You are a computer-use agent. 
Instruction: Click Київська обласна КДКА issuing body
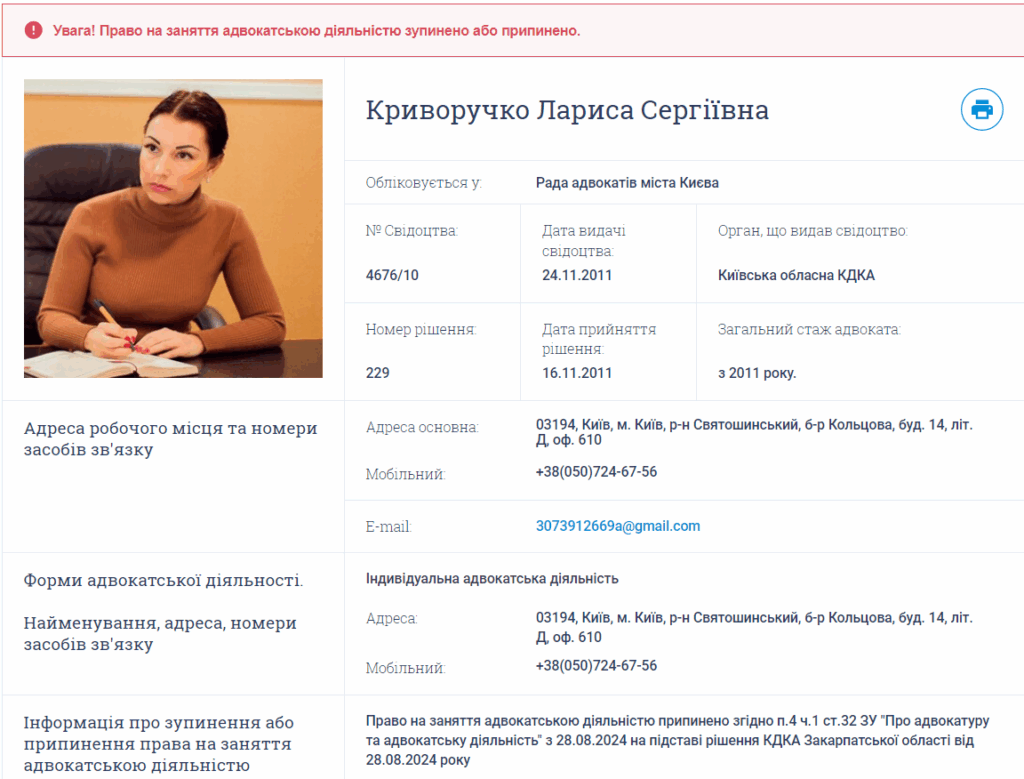(796, 275)
